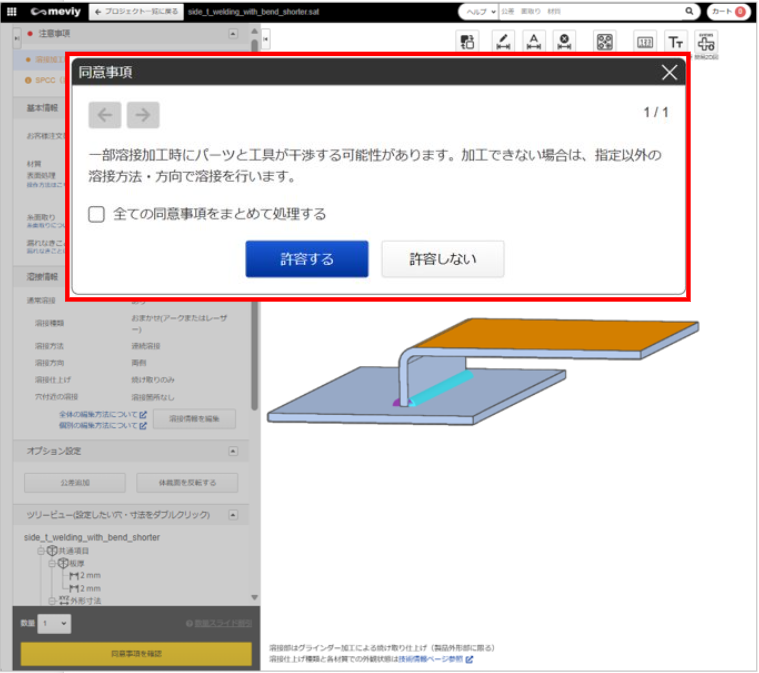Return to project list (プロジェクト一覧に戻る)
This screenshot has height=673, width=759.
point(135,12)
